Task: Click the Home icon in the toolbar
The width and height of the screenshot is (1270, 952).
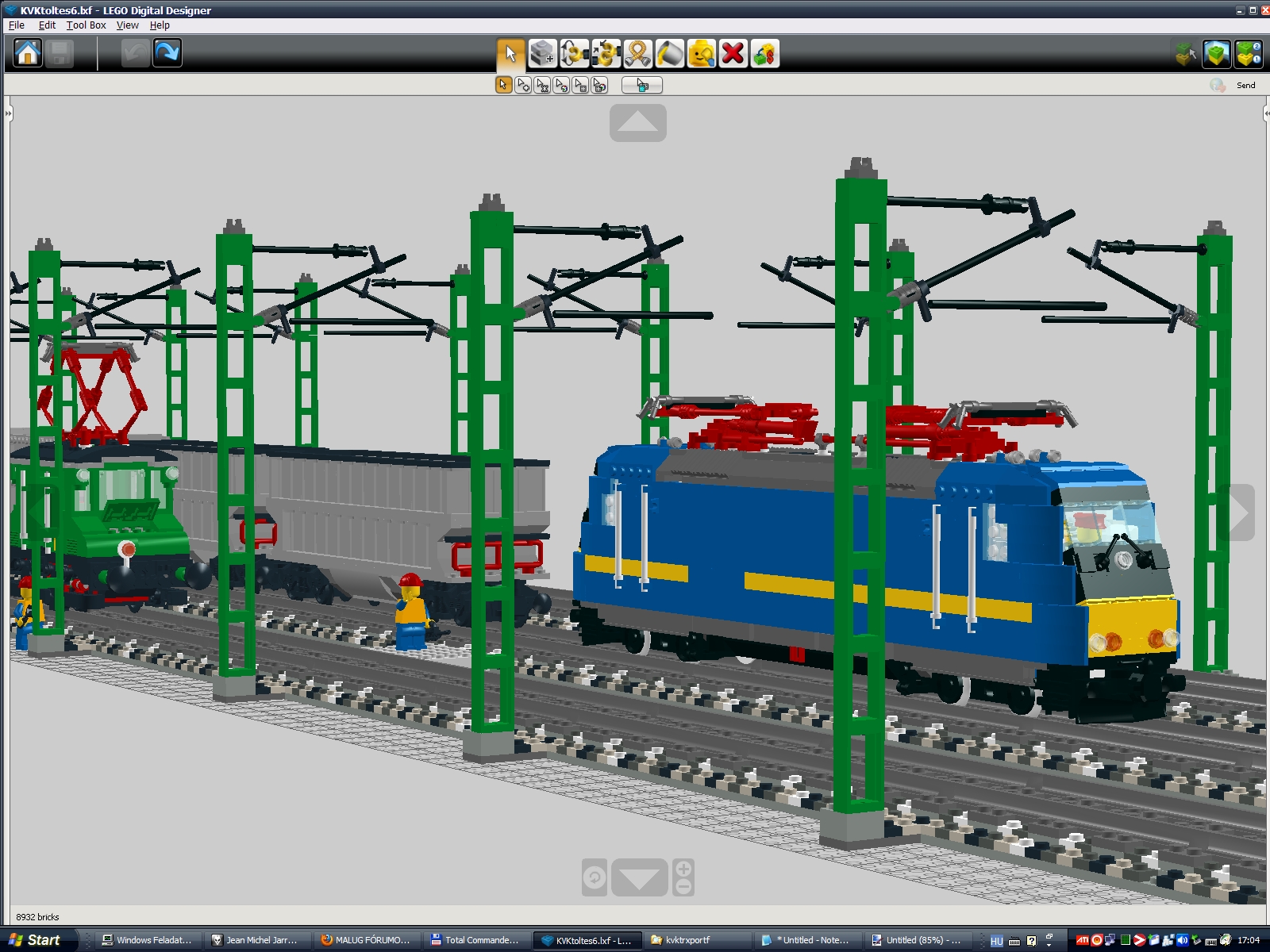Action: click(x=28, y=53)
